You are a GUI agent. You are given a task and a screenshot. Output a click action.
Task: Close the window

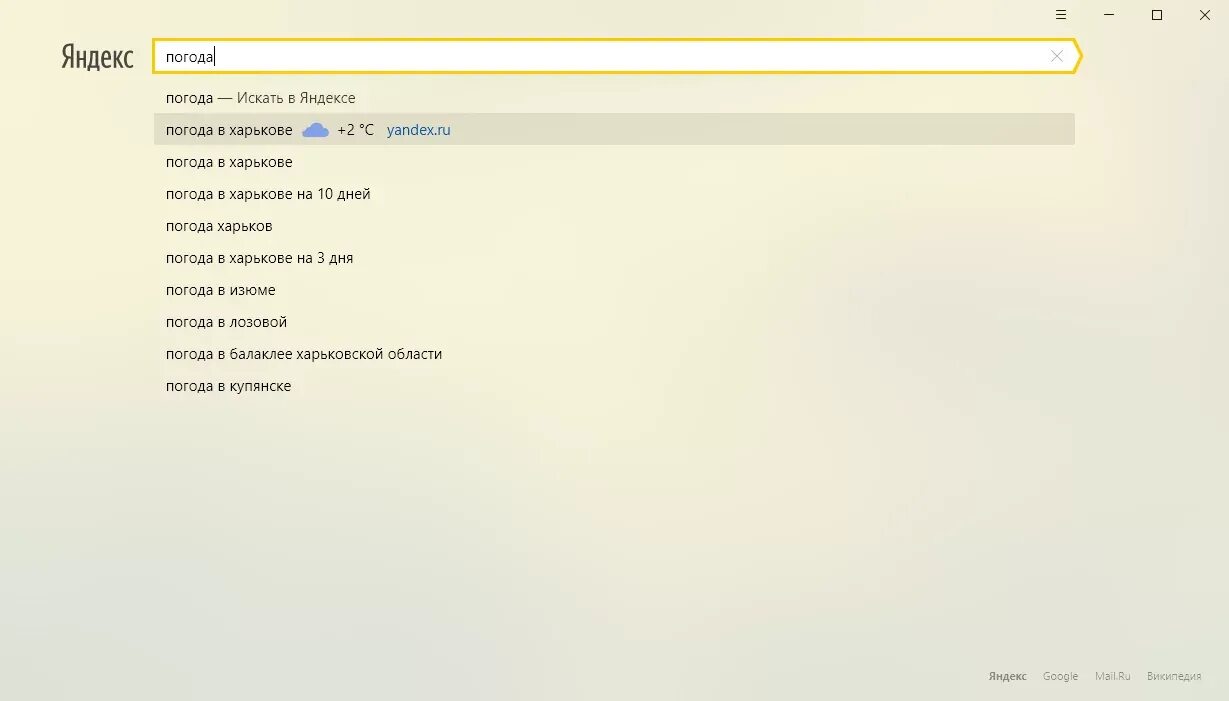pyautogui.click(x=1205, y=15)
